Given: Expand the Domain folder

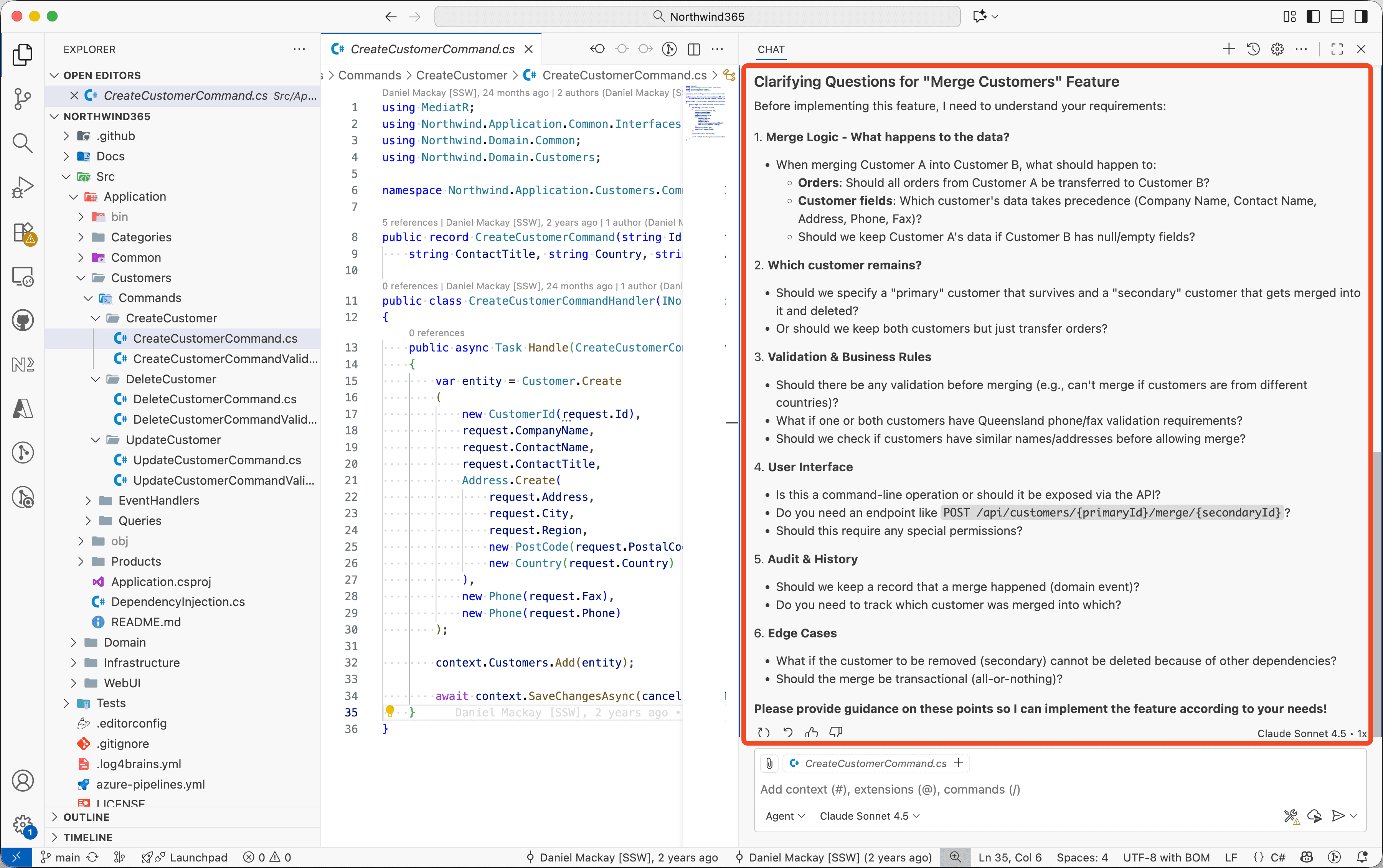Looking at the screenshot, I should [x=125, y=642].
